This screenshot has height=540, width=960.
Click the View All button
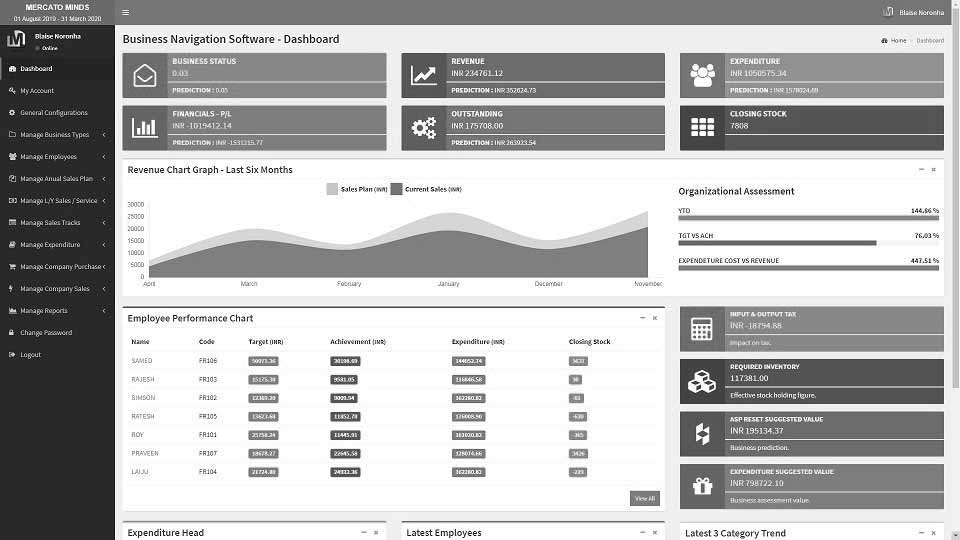click(x=644, y=498)
